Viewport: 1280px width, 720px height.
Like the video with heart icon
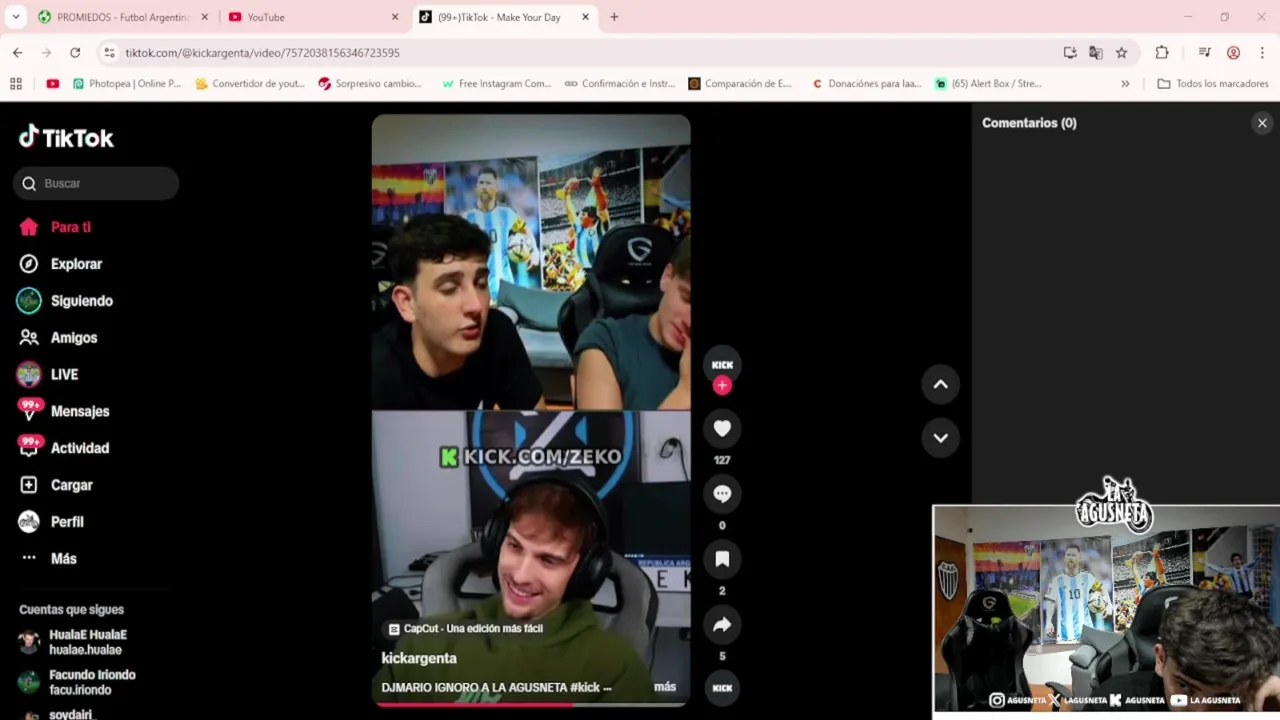coord(722,429)
